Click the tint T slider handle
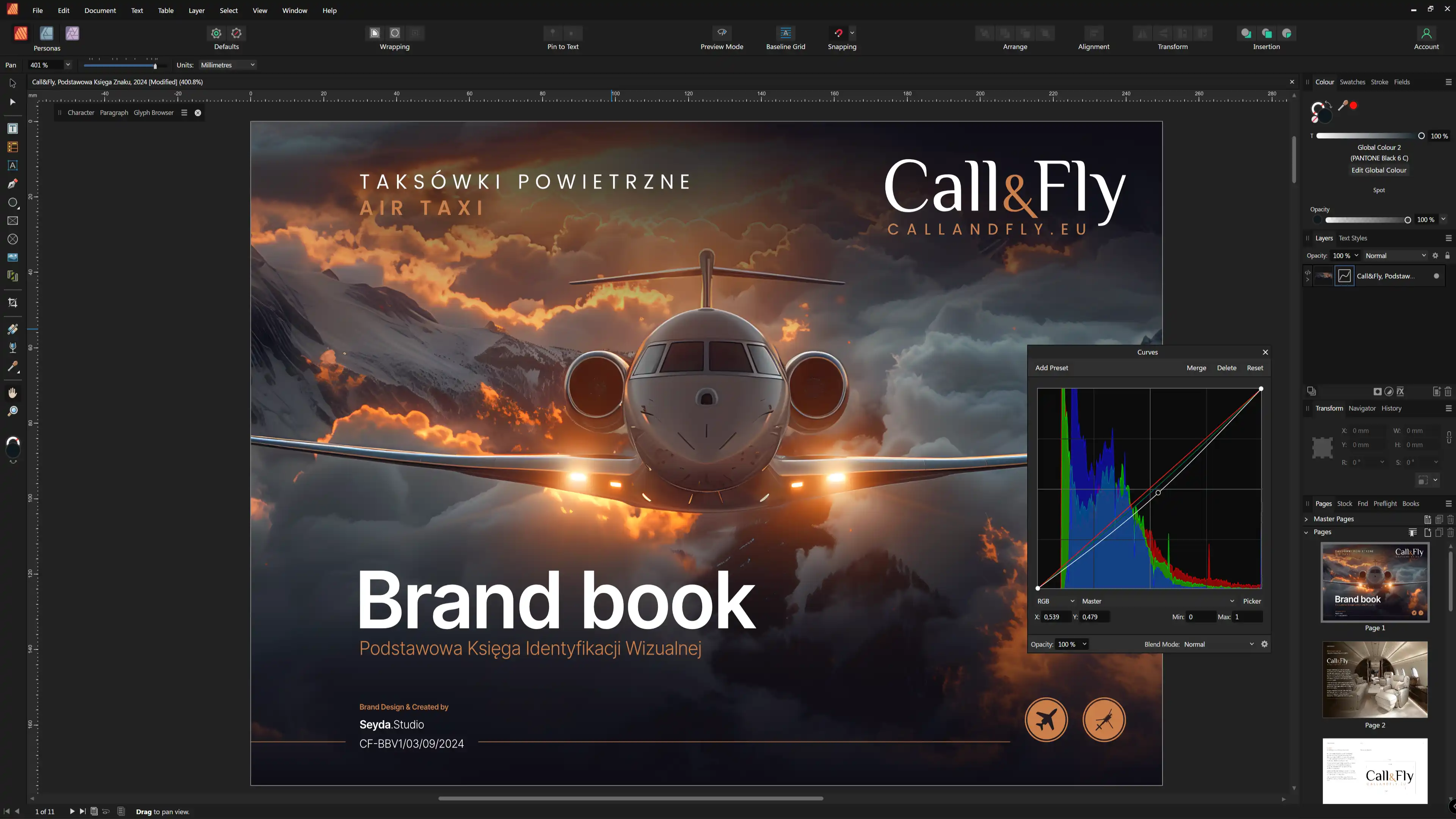The width and height of the screenshot is (1456, 819). (x=1421, y=136)
